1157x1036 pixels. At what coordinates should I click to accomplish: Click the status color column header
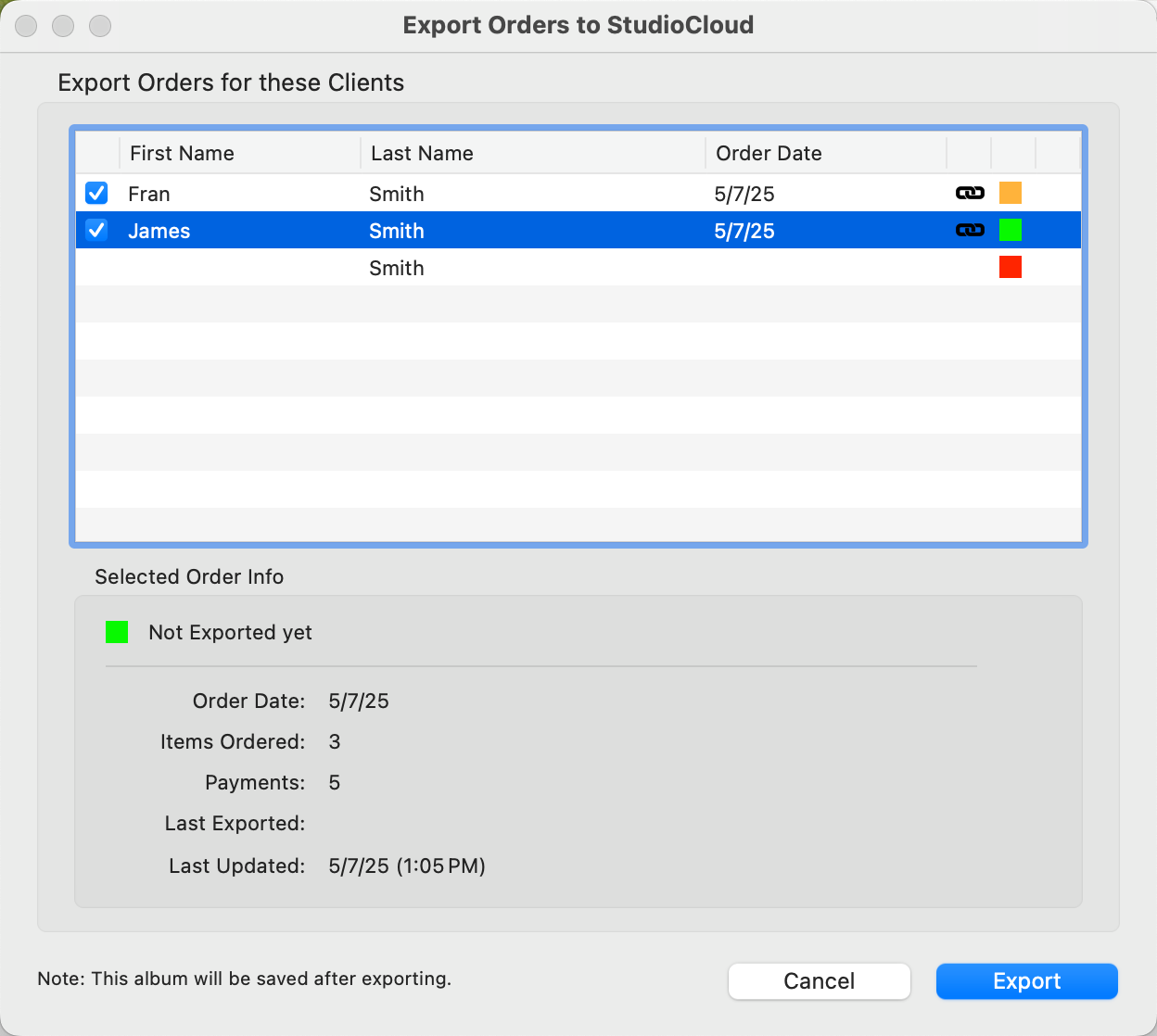pyautogui.click(x=1012, y=153)
